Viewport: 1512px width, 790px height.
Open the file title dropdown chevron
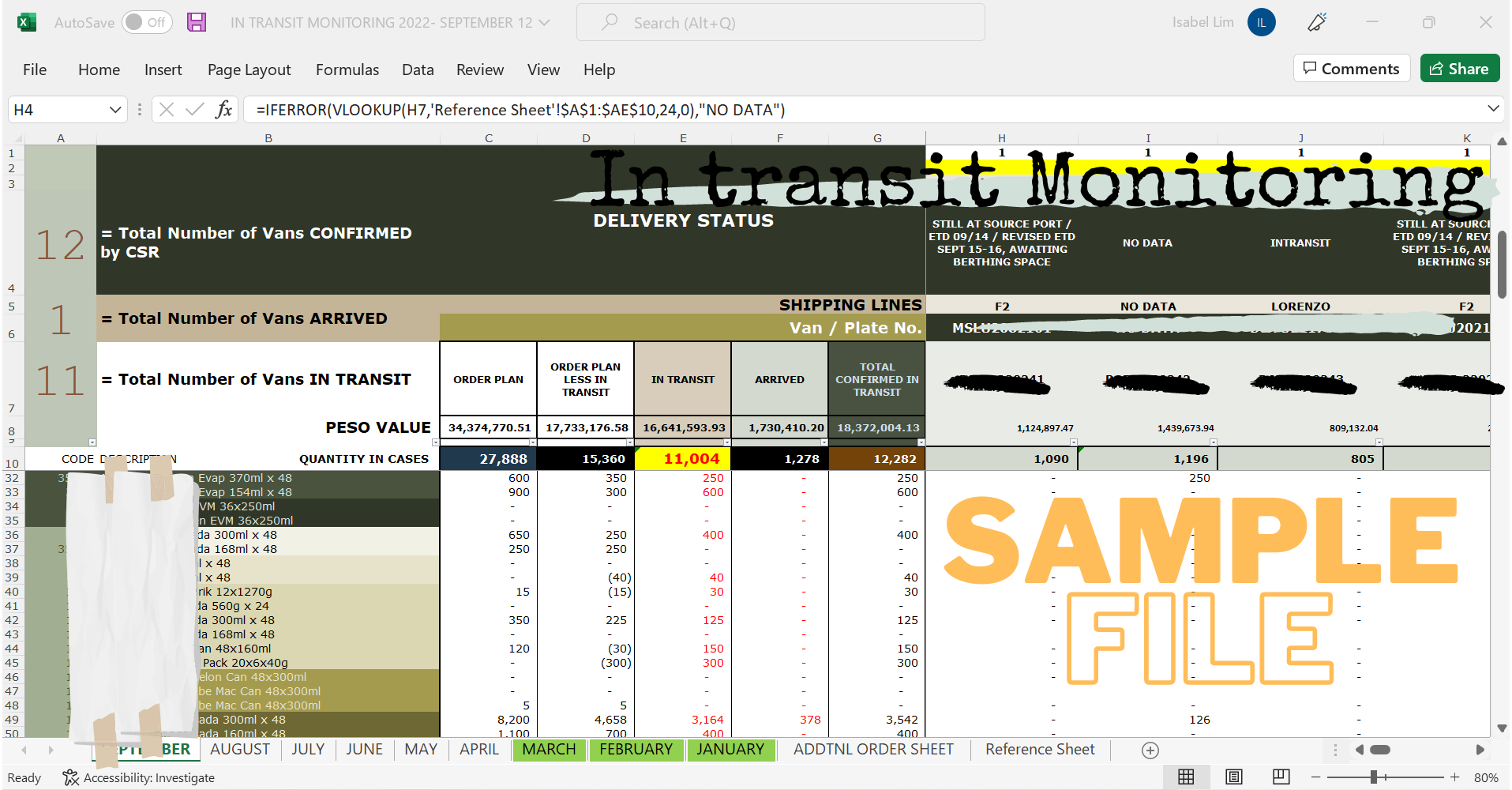coord(544,22)
